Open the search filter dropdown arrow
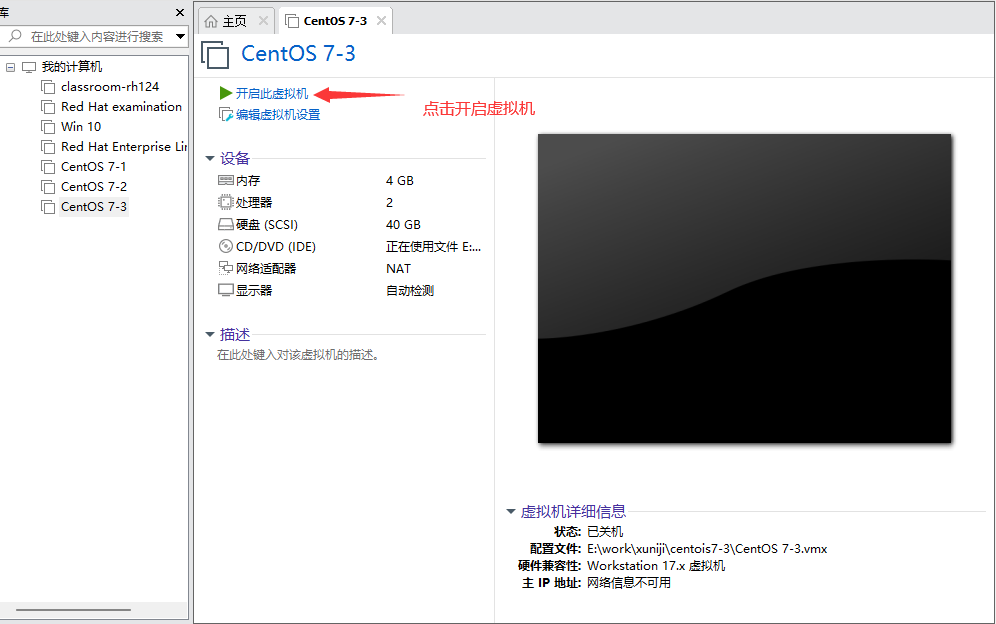This screenshot has width=996, height=624. click(x=180, y=36)
